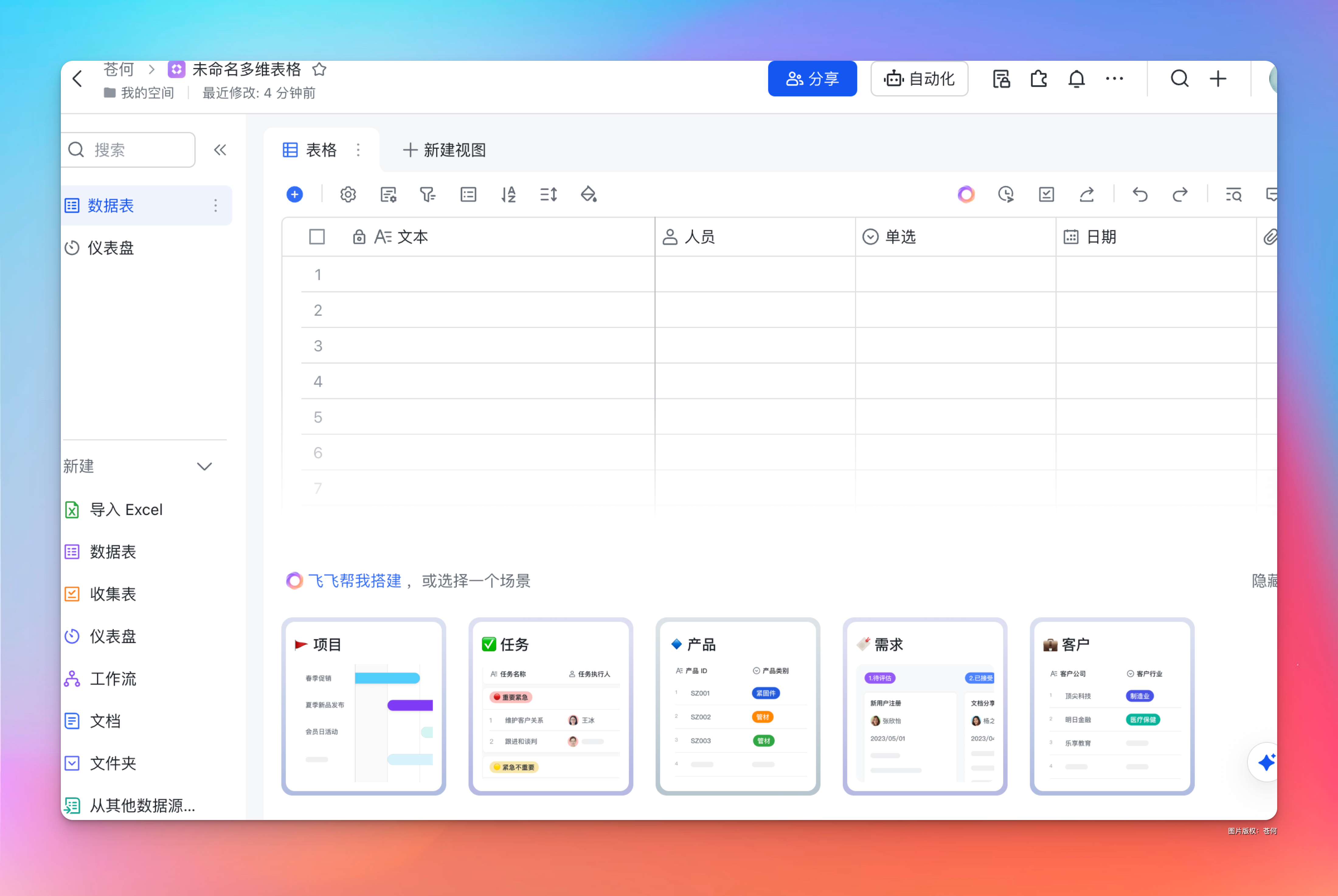1338x896 pixels.
Task: Click the undo arrow icon
Action: [x=1140, y=195]
